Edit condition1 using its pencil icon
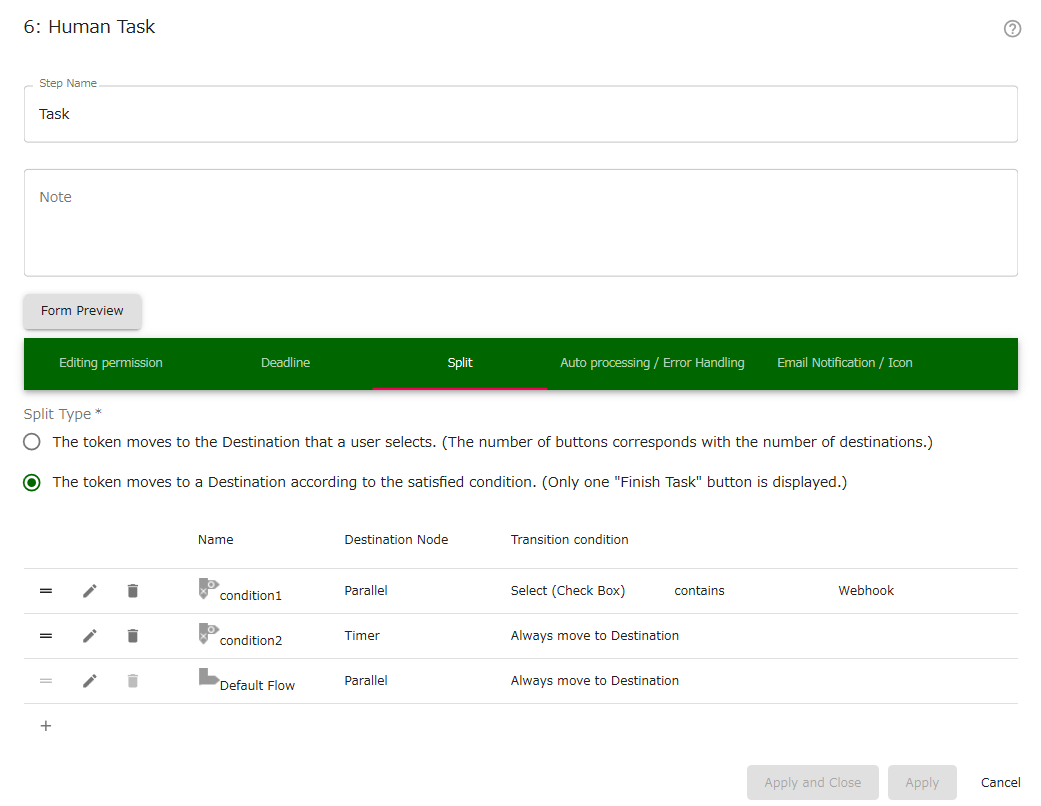Viewport: 1041px width, 806px height. 89,590
